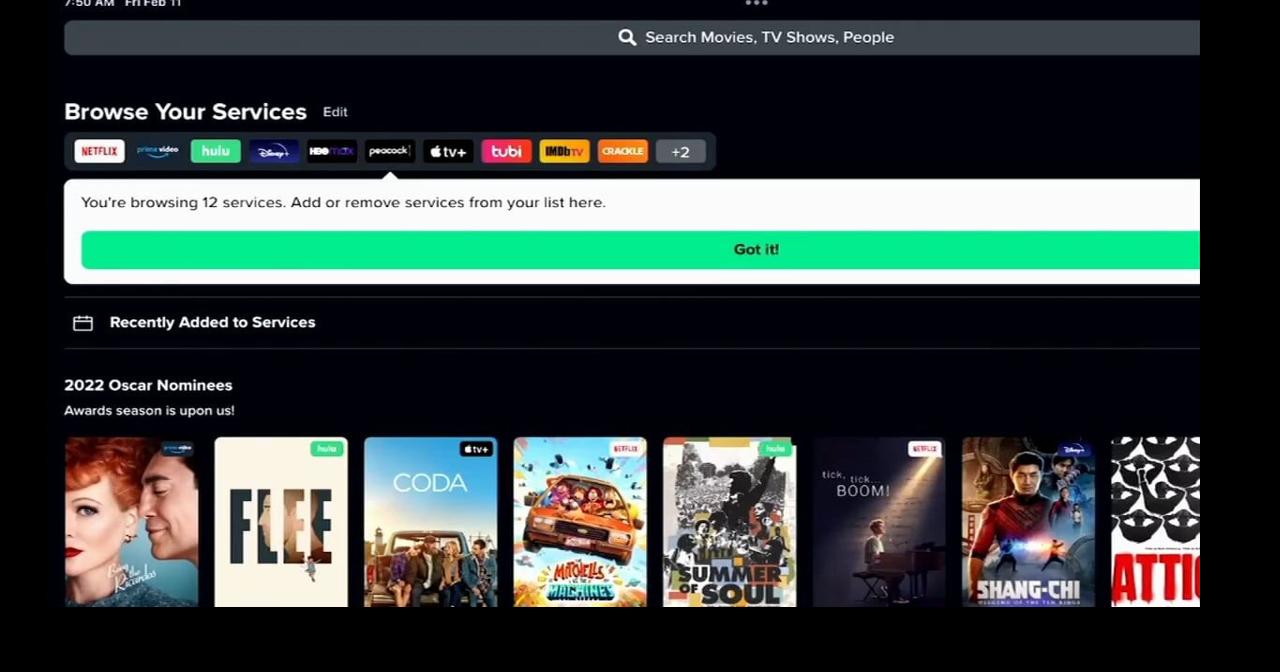The image size is (1280, 672).
Task: Select the Tubi service icon
Action: pyautogui.click(x=505, y=151)
